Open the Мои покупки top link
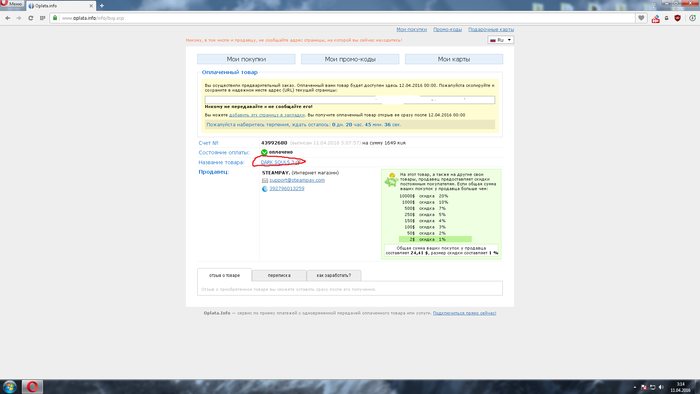 411,29
